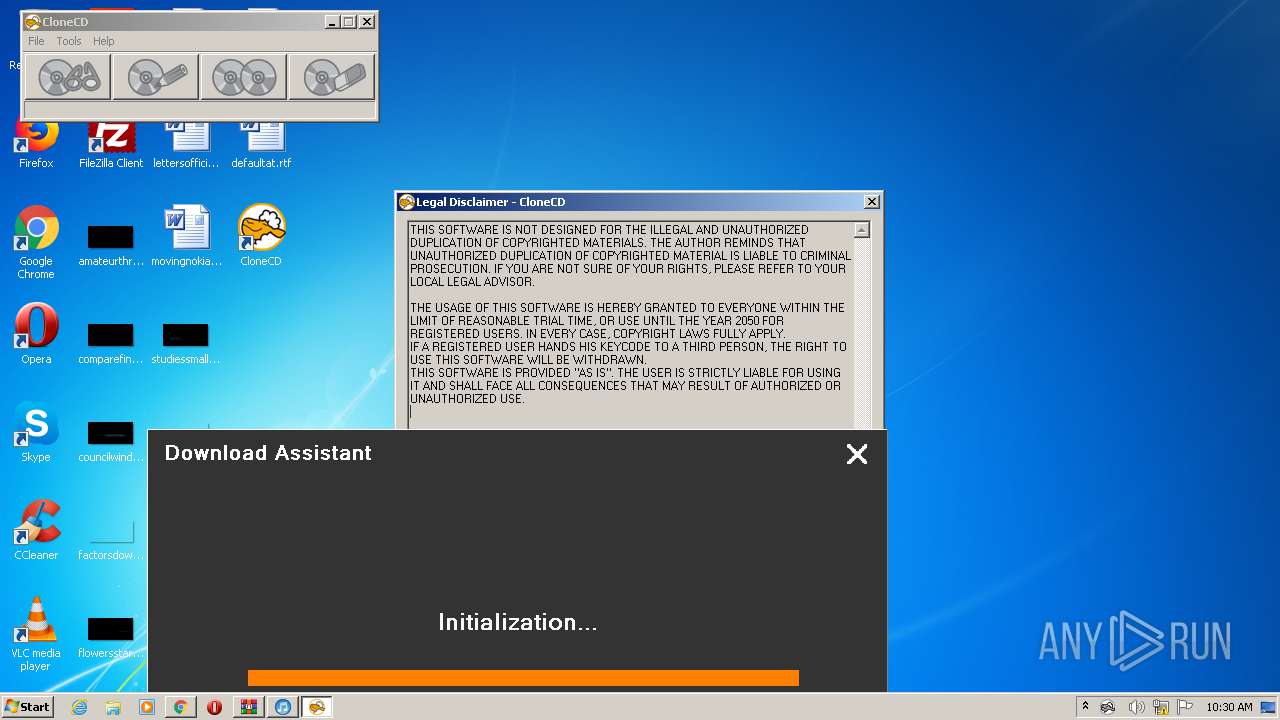Open the network status tray icon
The width and height of the screenshot is (1280, 720).
1161,707
